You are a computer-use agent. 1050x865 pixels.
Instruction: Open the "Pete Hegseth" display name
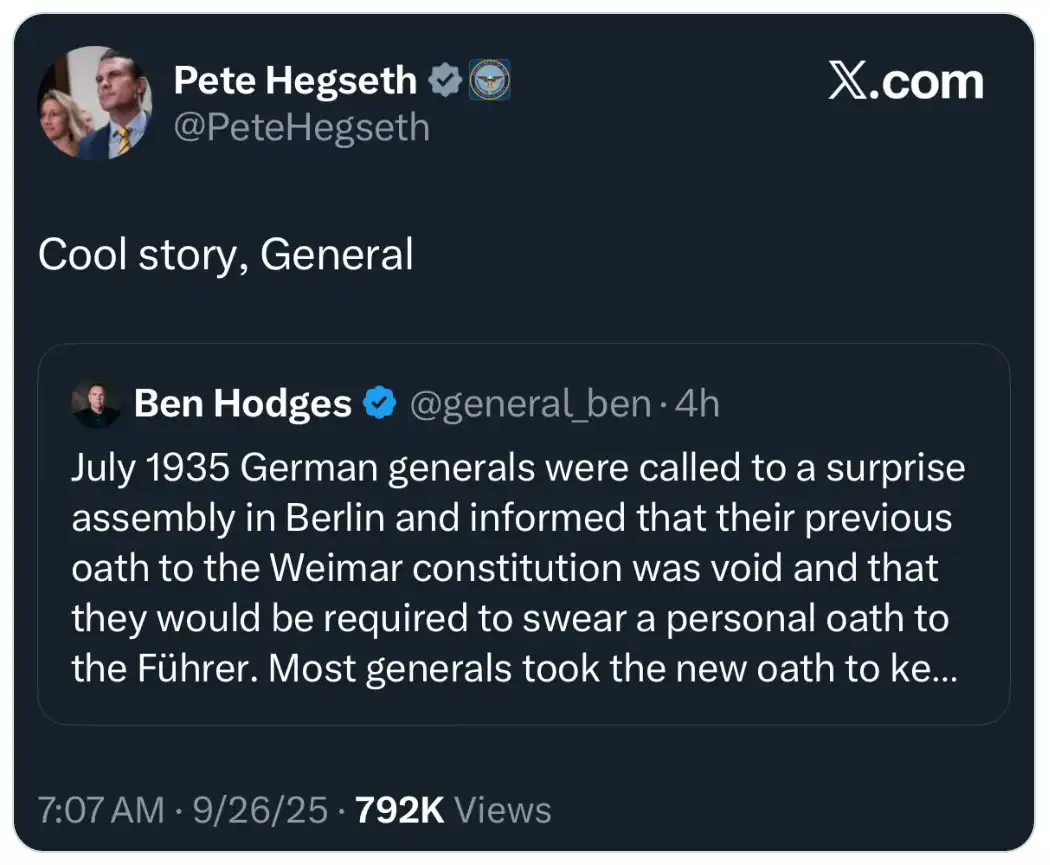point(295,80)
